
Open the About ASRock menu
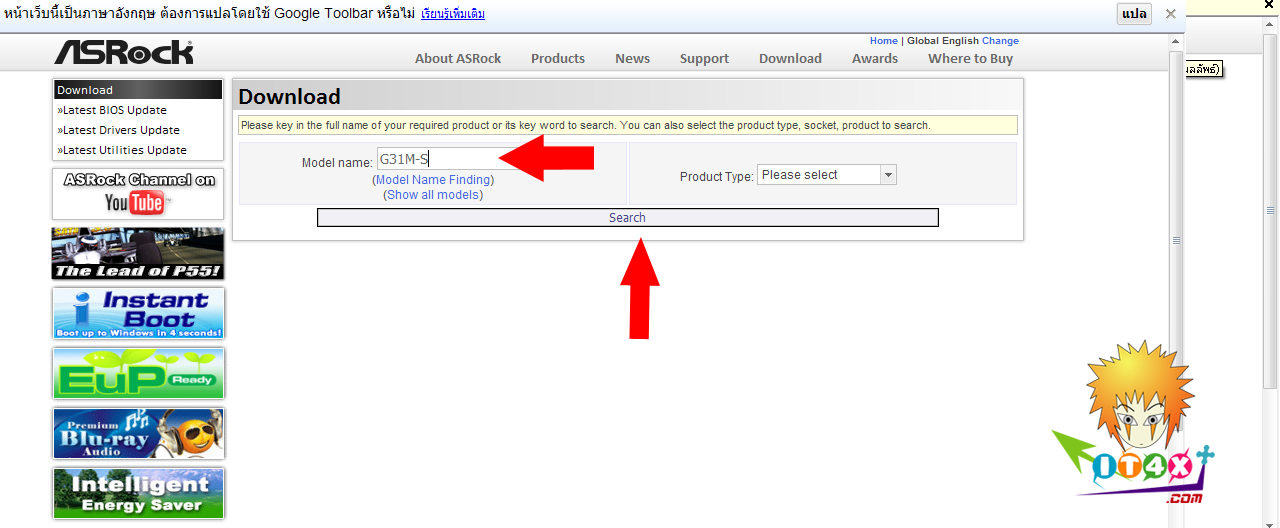coord(458,58)
